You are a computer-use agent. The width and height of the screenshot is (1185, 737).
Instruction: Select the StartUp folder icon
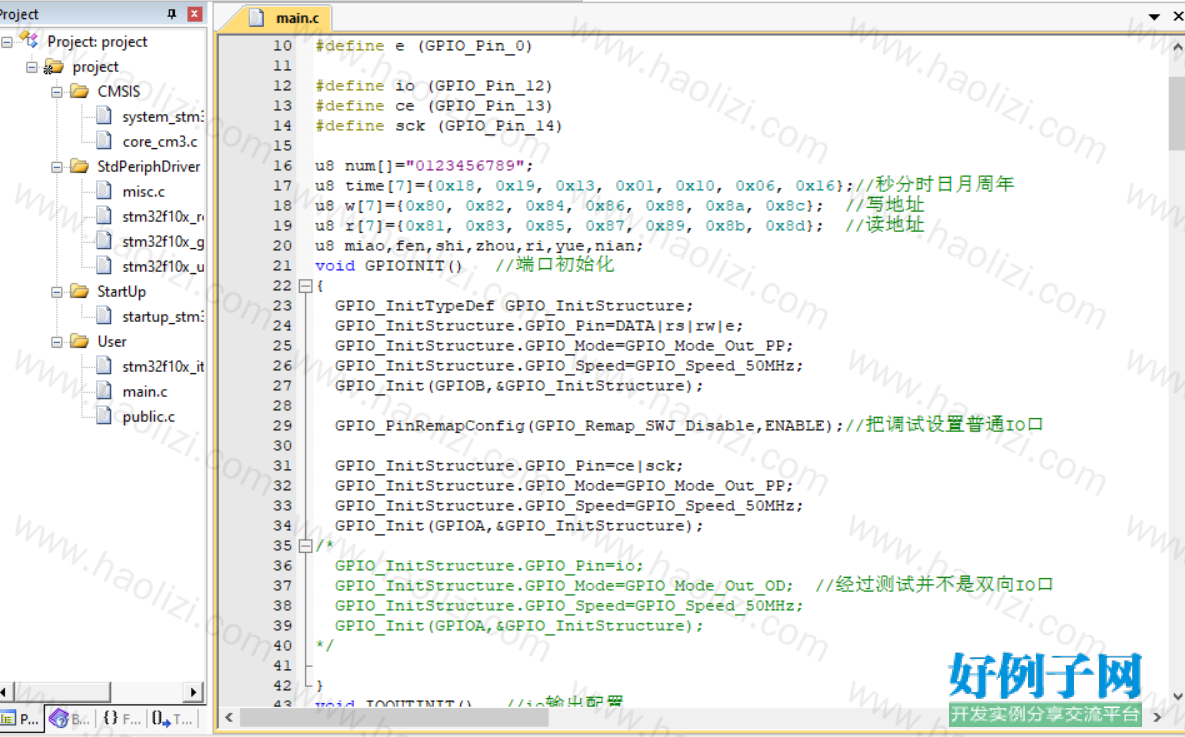click(x=79, y=292)
